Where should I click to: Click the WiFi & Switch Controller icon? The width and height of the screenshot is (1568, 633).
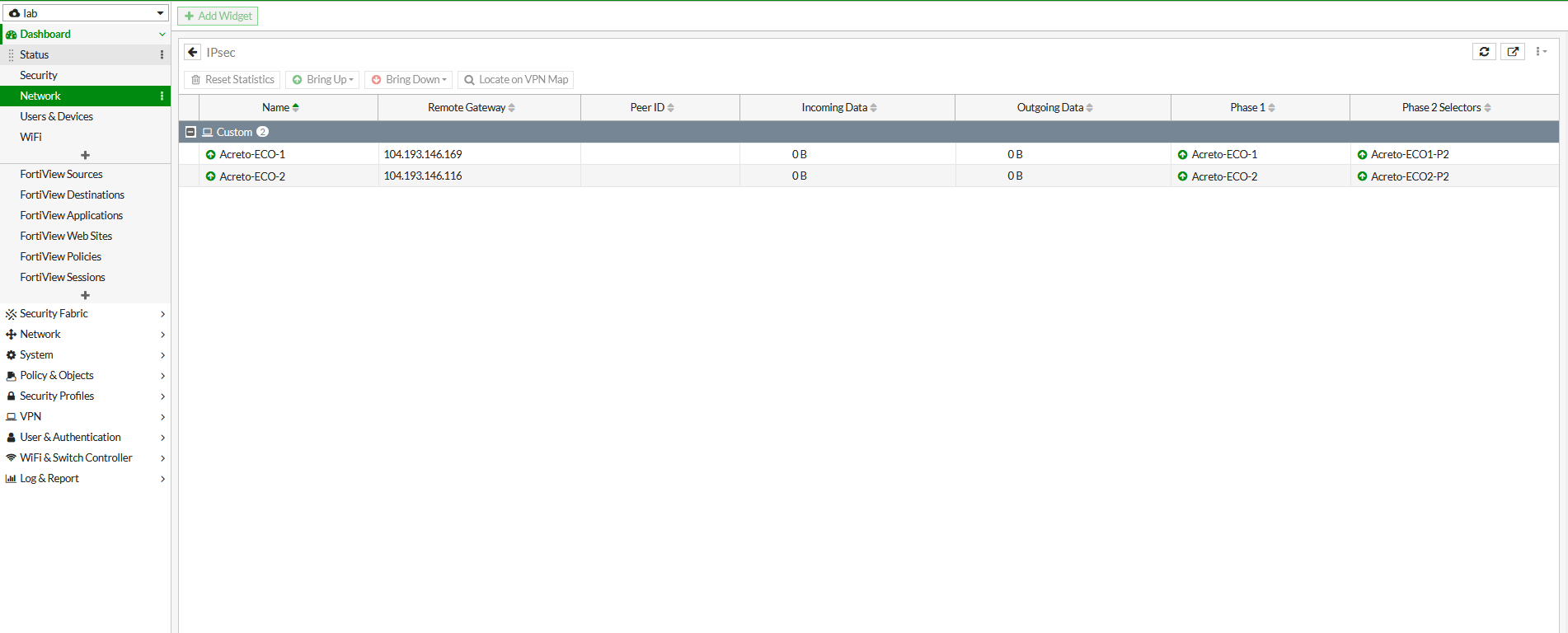pos(11,458)
